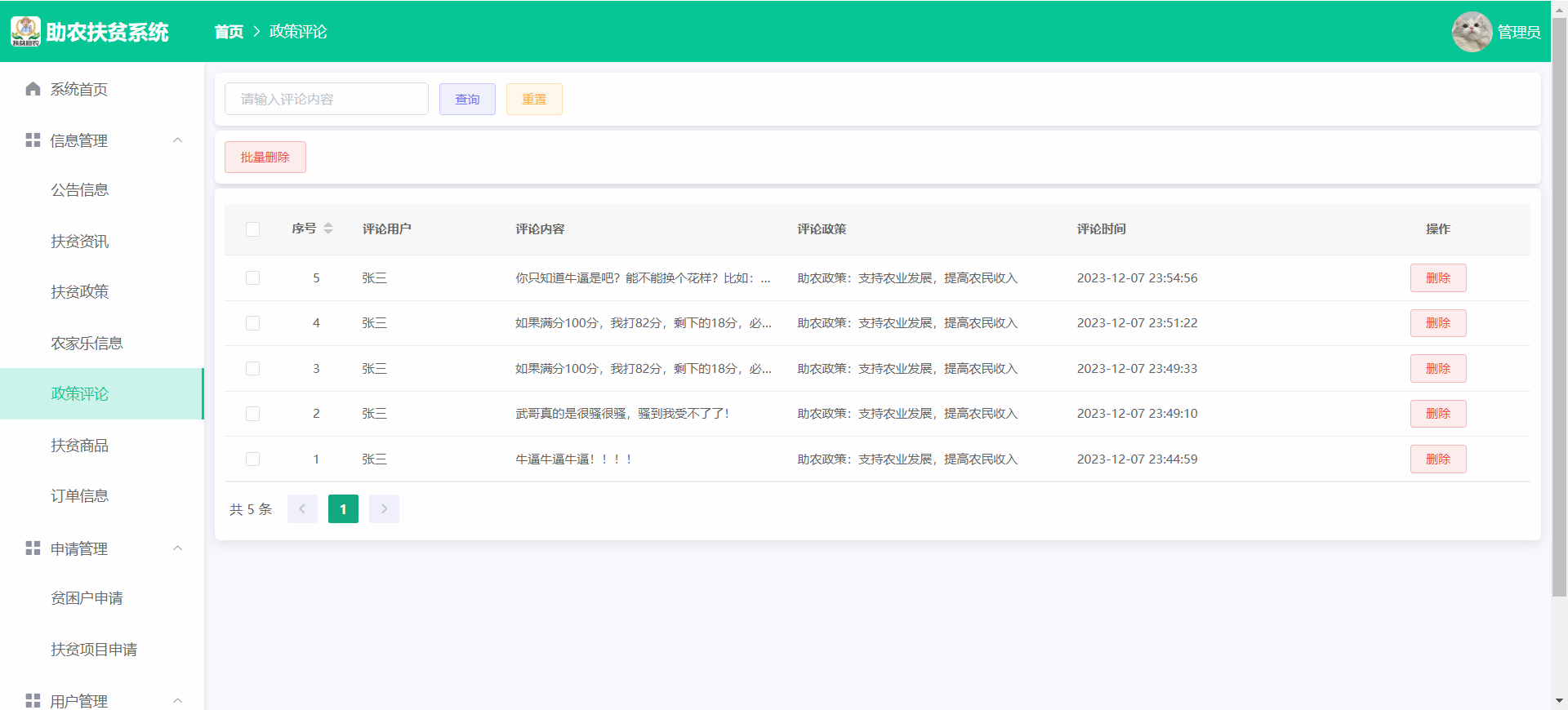Collapse the 申请管理 menu chevron
This screenshot has height=710, width=1568.
click(177, 548)
